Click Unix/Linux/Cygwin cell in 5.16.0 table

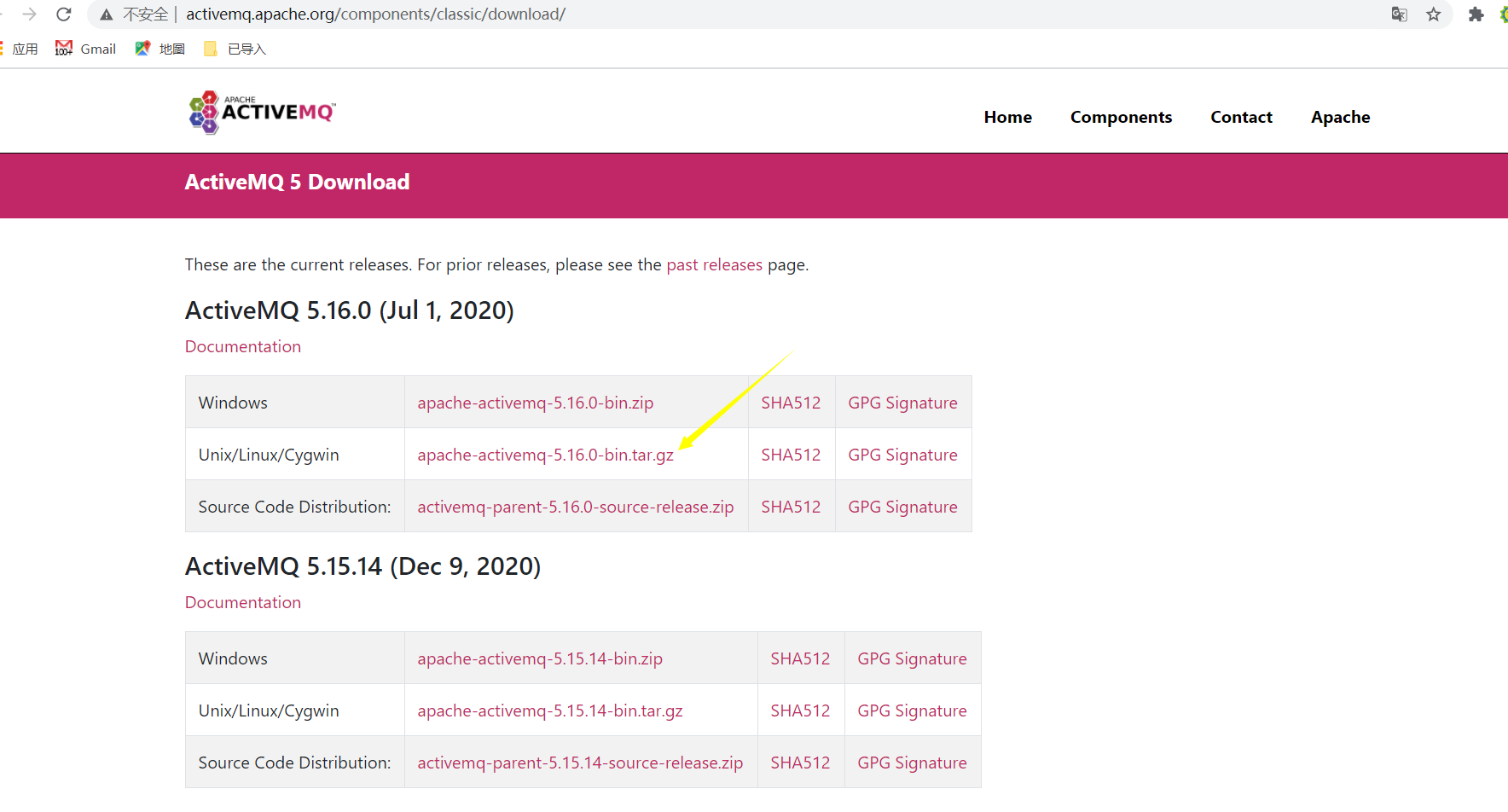[x=295, y=455]
